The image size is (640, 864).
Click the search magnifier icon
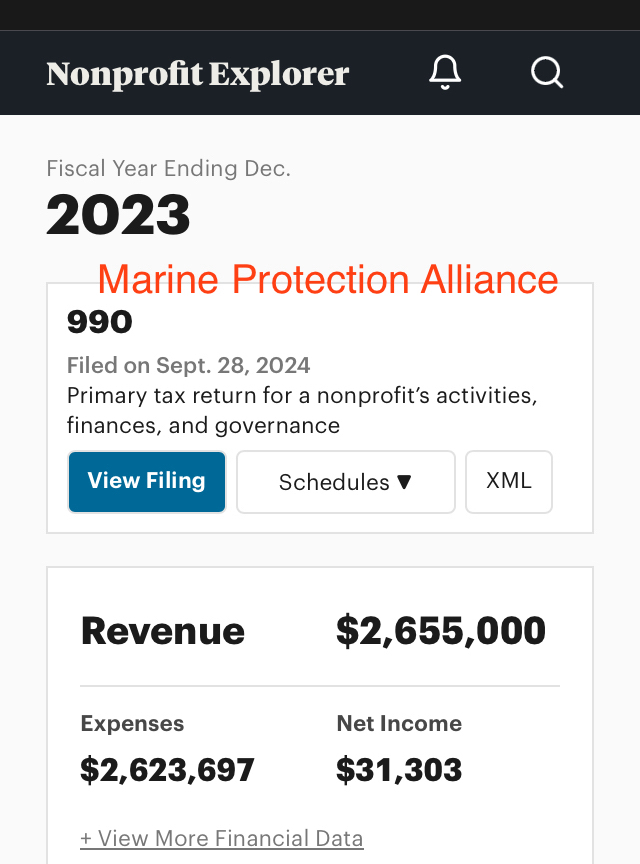(547, 73)
